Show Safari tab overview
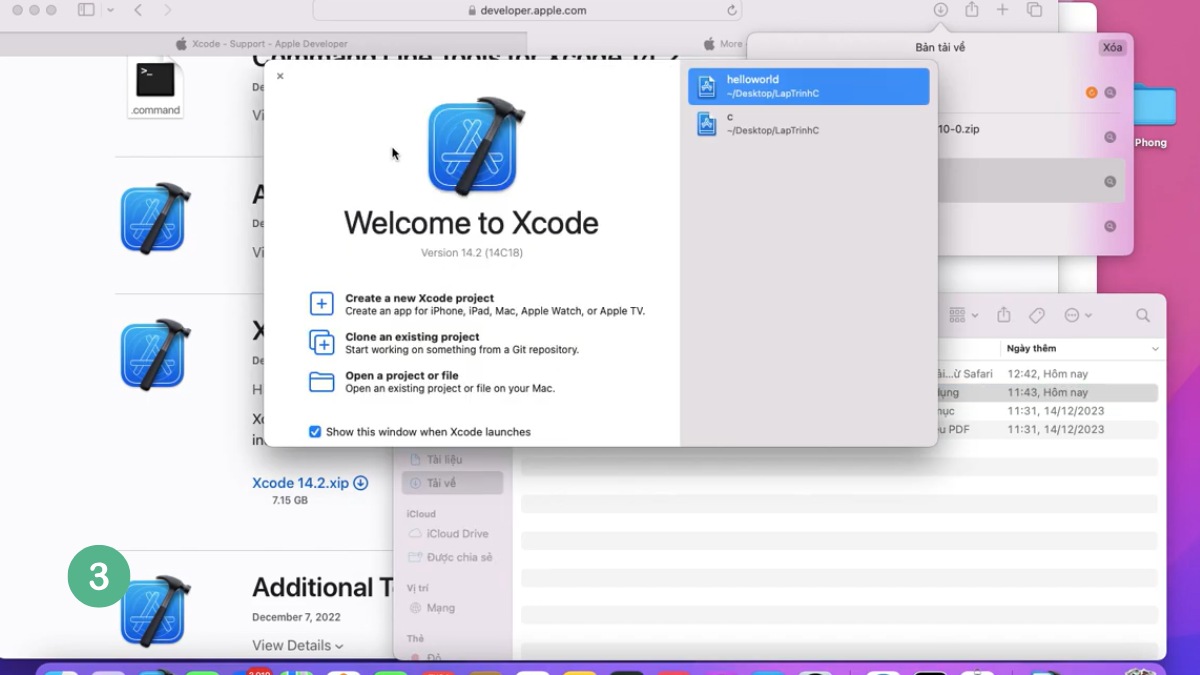Image resolution: width=1200 pixels, height=675 pixels. [1034, 9]
